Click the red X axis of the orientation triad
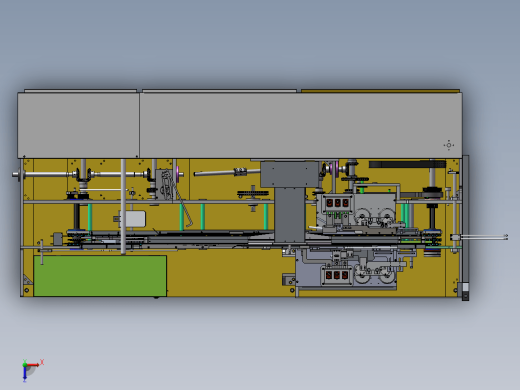Screen dimensions: 520x390 click(33, 365)
